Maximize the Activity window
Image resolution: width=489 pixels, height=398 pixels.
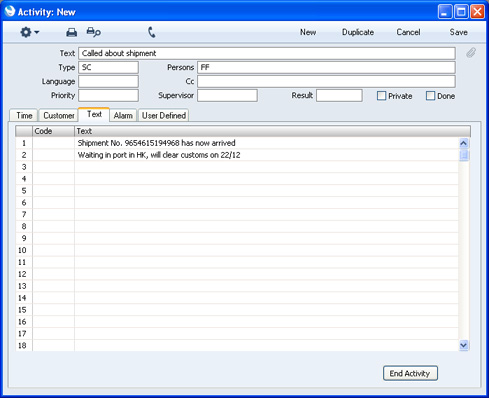461,12
